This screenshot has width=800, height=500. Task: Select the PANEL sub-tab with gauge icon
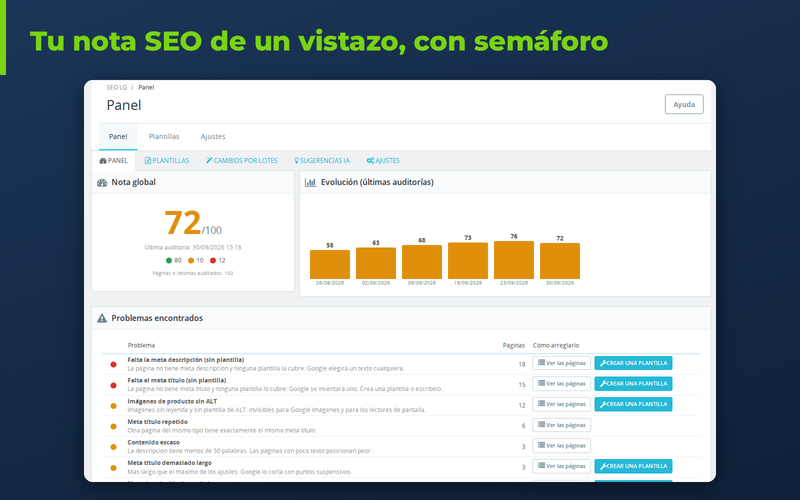(x=114, y=160)
